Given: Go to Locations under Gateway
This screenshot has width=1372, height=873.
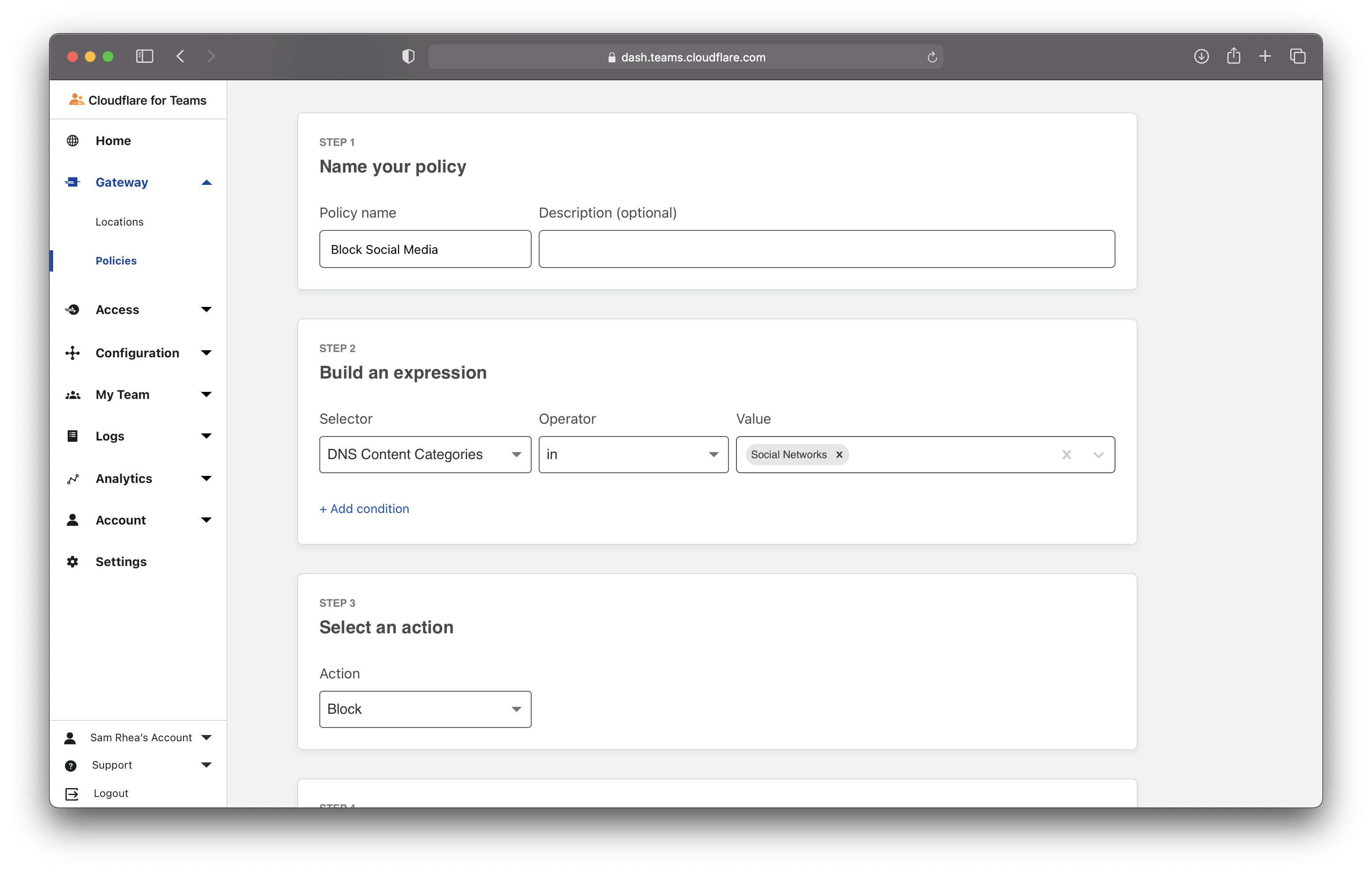Looking at the screenshot, I should [120, 222].
